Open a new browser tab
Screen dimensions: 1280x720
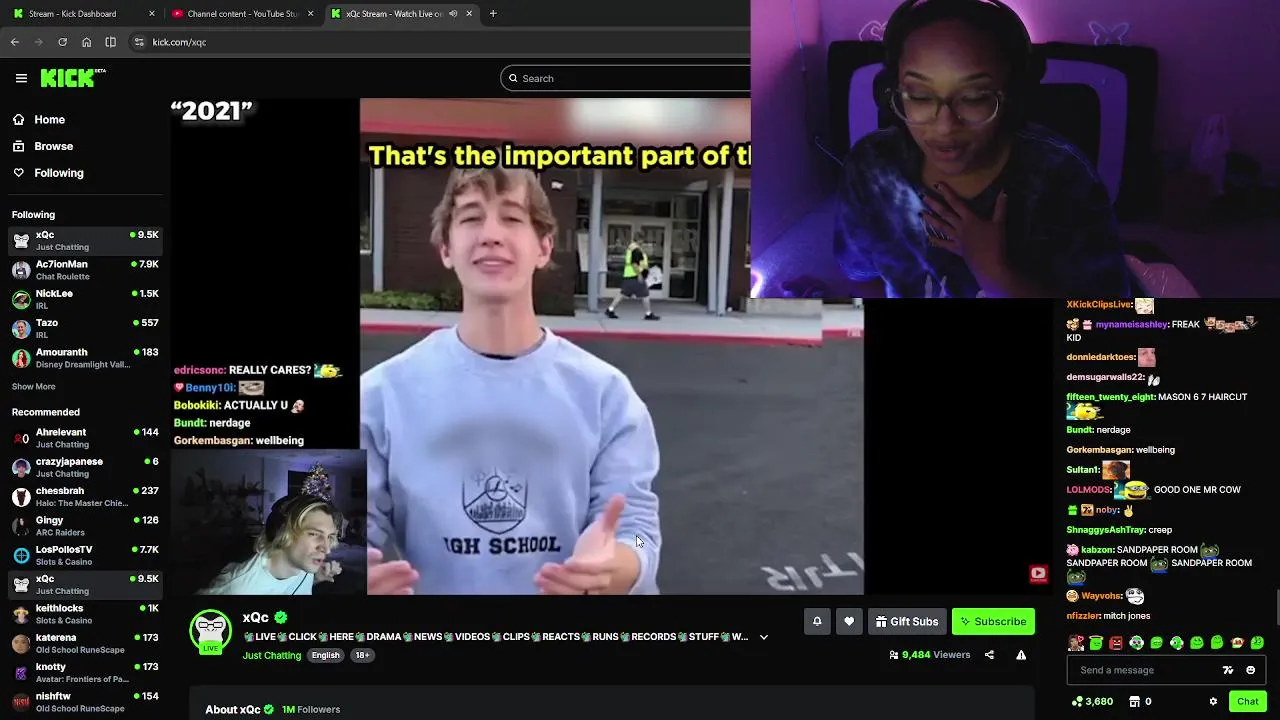(493, 14)
